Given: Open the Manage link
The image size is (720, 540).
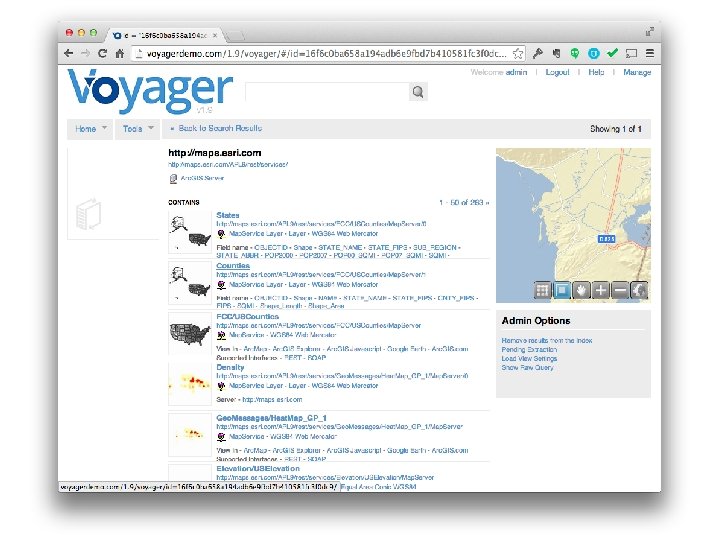Looking at the screenshot, I should (x=637, y=72).
